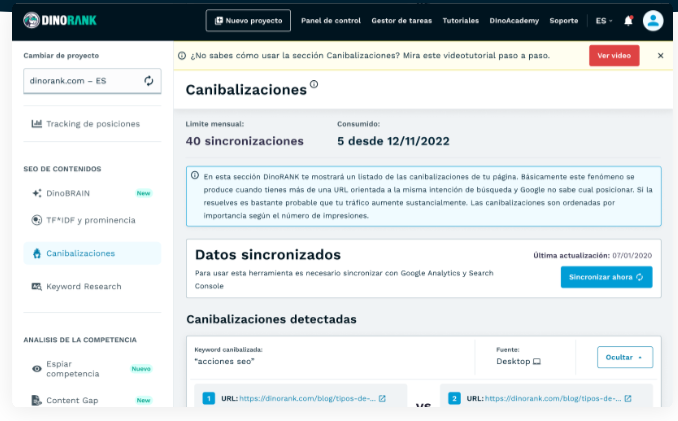Click the info icon in the yellow banner

coord(182,56)
